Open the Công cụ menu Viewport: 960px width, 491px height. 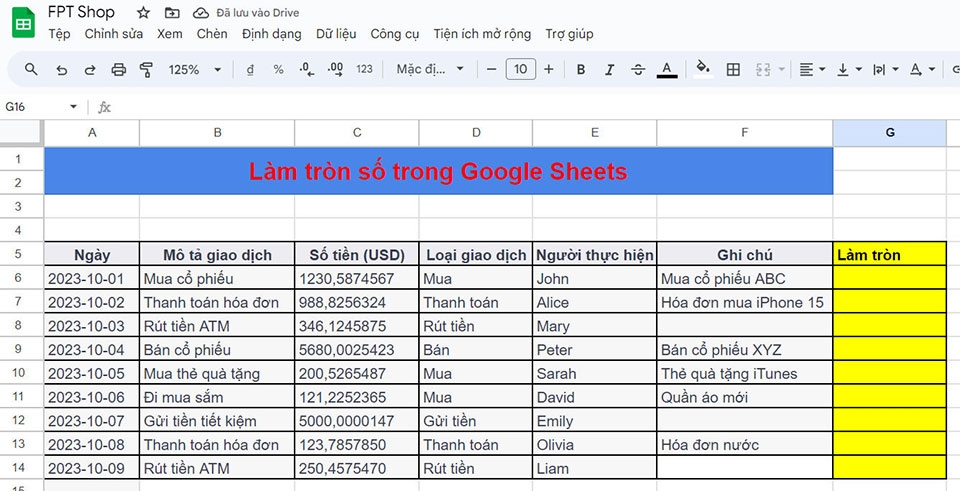[394, 34]
